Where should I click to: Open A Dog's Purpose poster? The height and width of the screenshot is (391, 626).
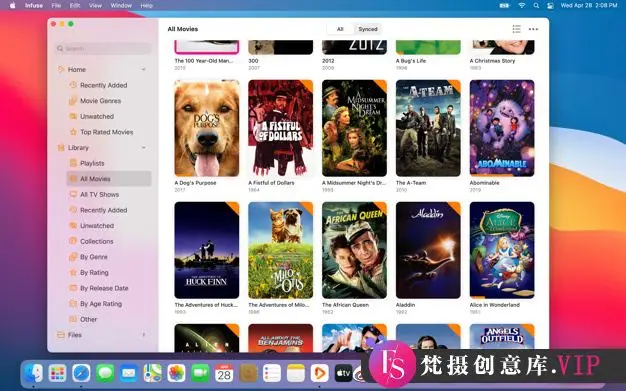point(207,128)
